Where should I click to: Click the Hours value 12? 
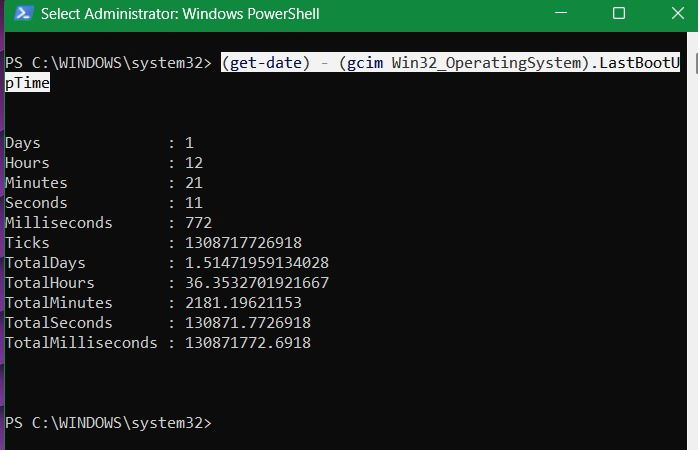click(x=194, y=163)
